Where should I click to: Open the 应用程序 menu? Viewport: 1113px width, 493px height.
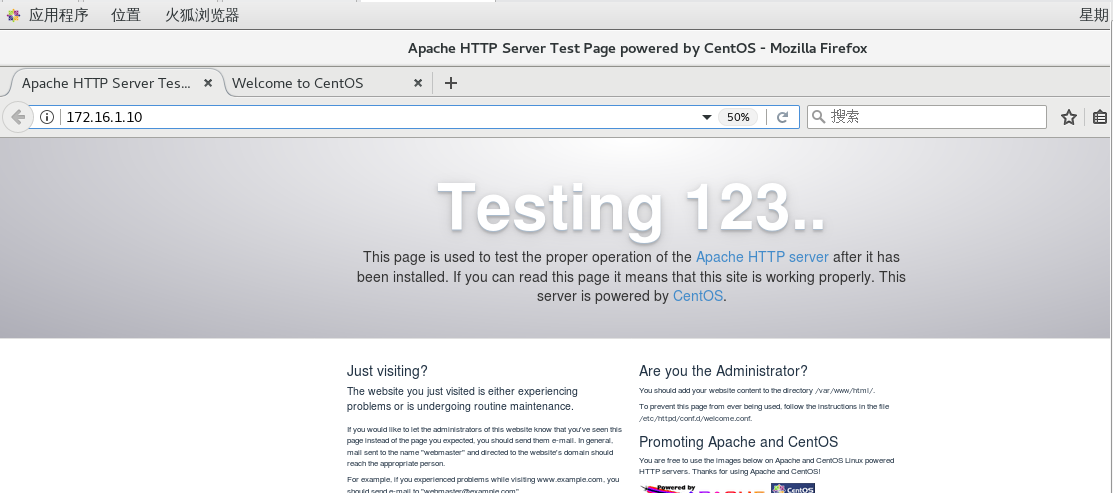coord(58,15)
